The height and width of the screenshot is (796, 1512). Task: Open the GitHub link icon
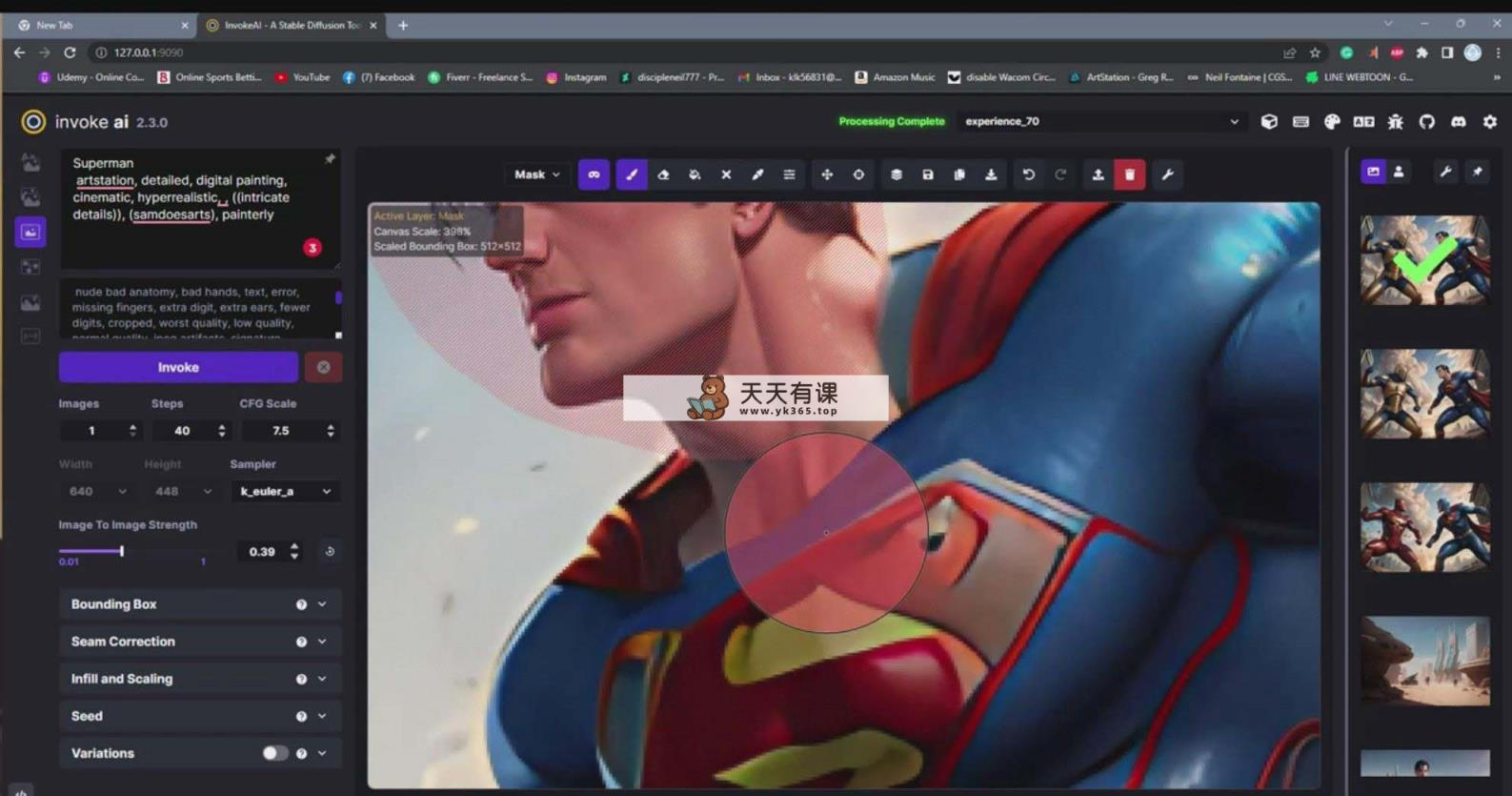1426,122
